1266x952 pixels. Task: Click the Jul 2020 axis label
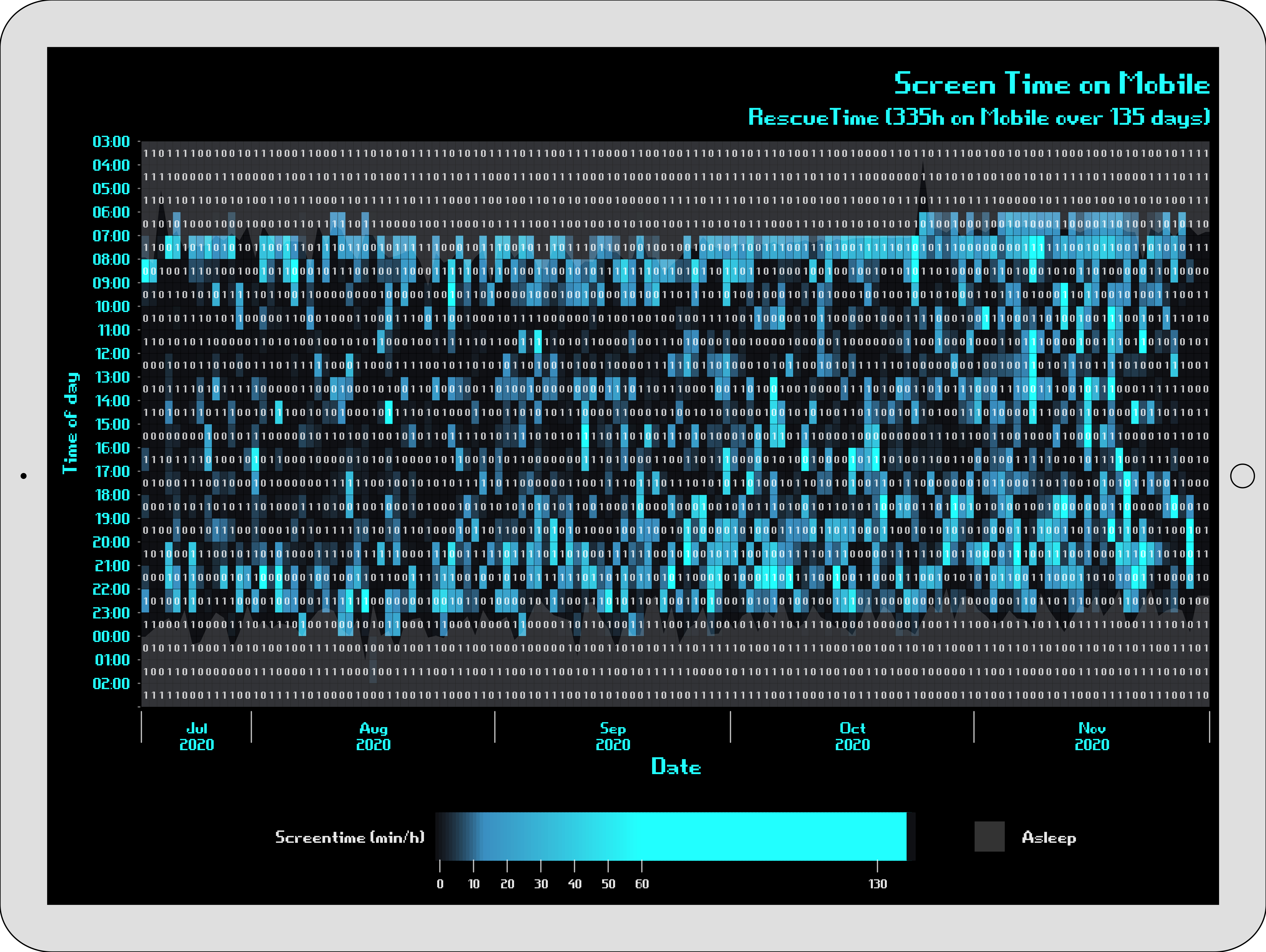coord(196,736)
